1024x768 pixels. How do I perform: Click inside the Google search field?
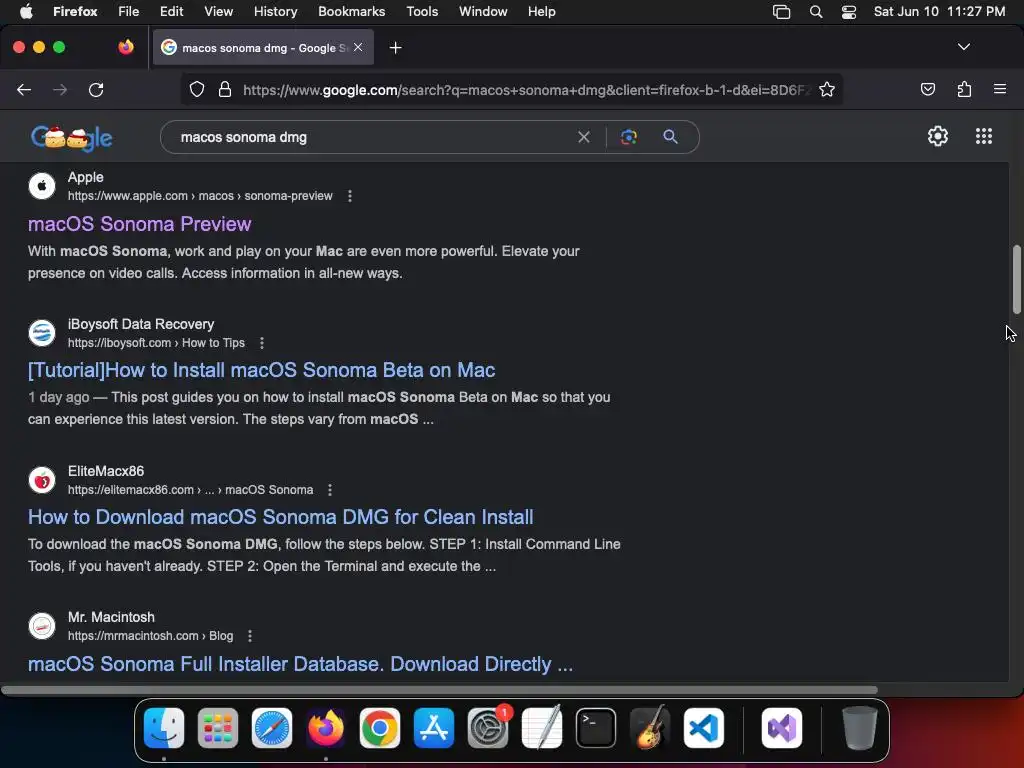[374, 137]
